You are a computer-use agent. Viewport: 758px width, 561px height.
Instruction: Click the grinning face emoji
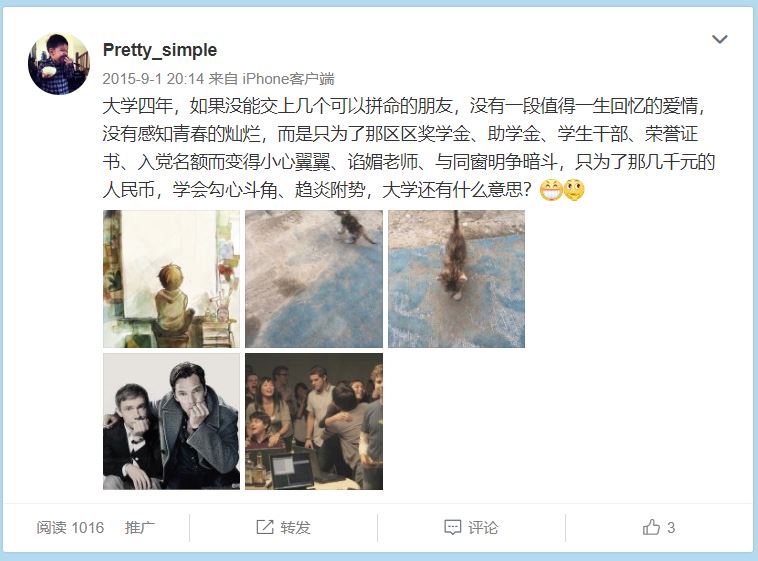550,190
